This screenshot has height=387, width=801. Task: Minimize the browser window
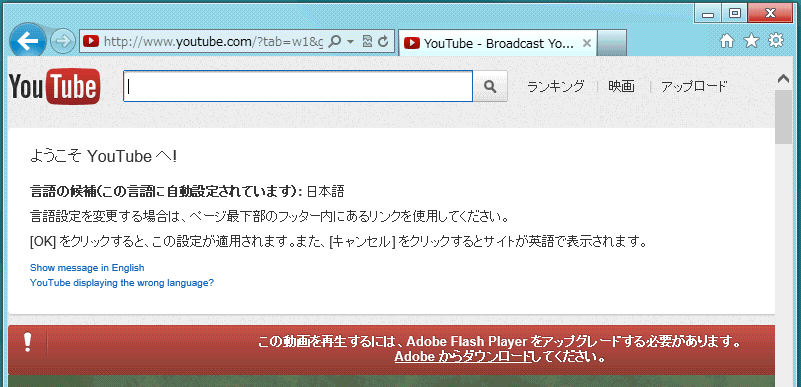coord(708,14)
